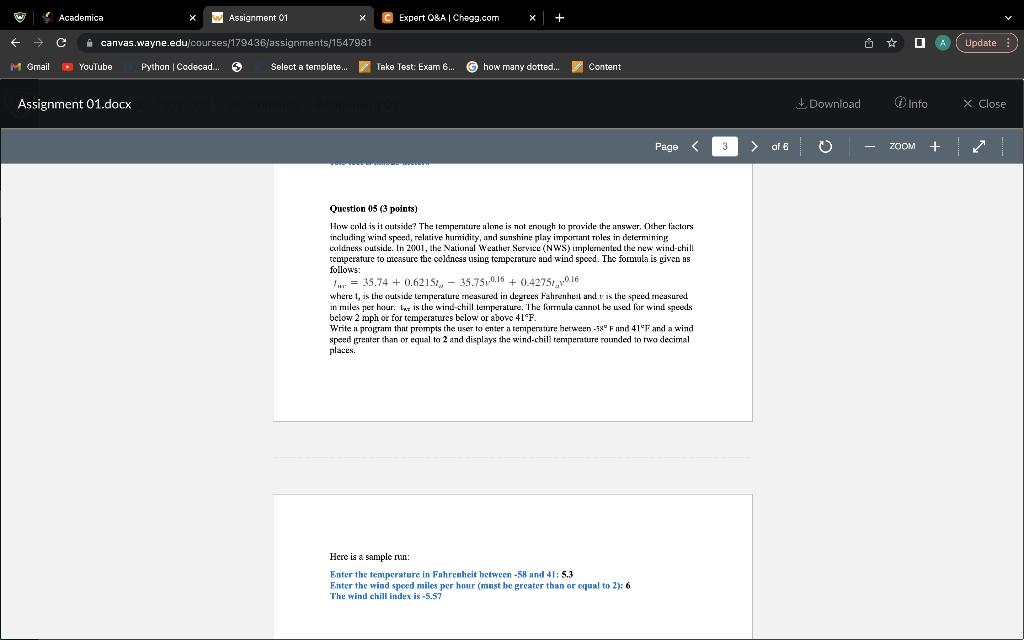Click the Assignment 01.docx file title
Screen dimensions: 1024x640
[74, 104]
